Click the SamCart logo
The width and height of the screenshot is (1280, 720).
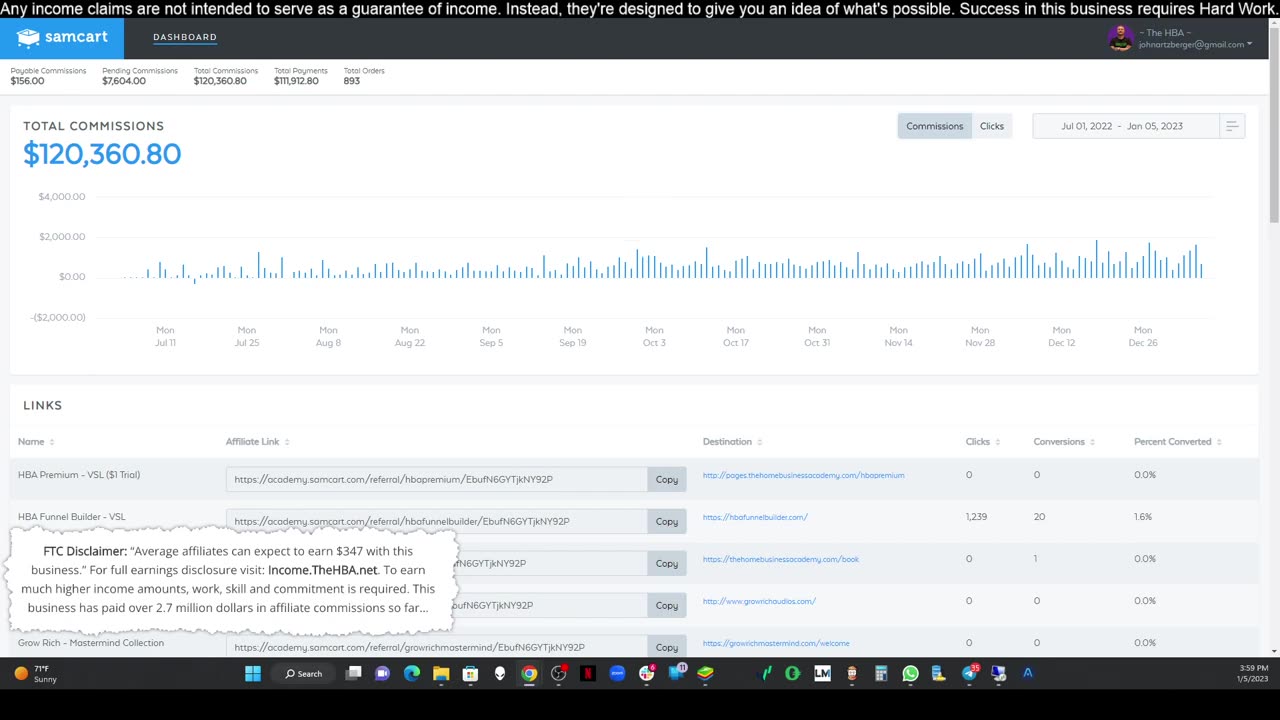pos(61,38)
